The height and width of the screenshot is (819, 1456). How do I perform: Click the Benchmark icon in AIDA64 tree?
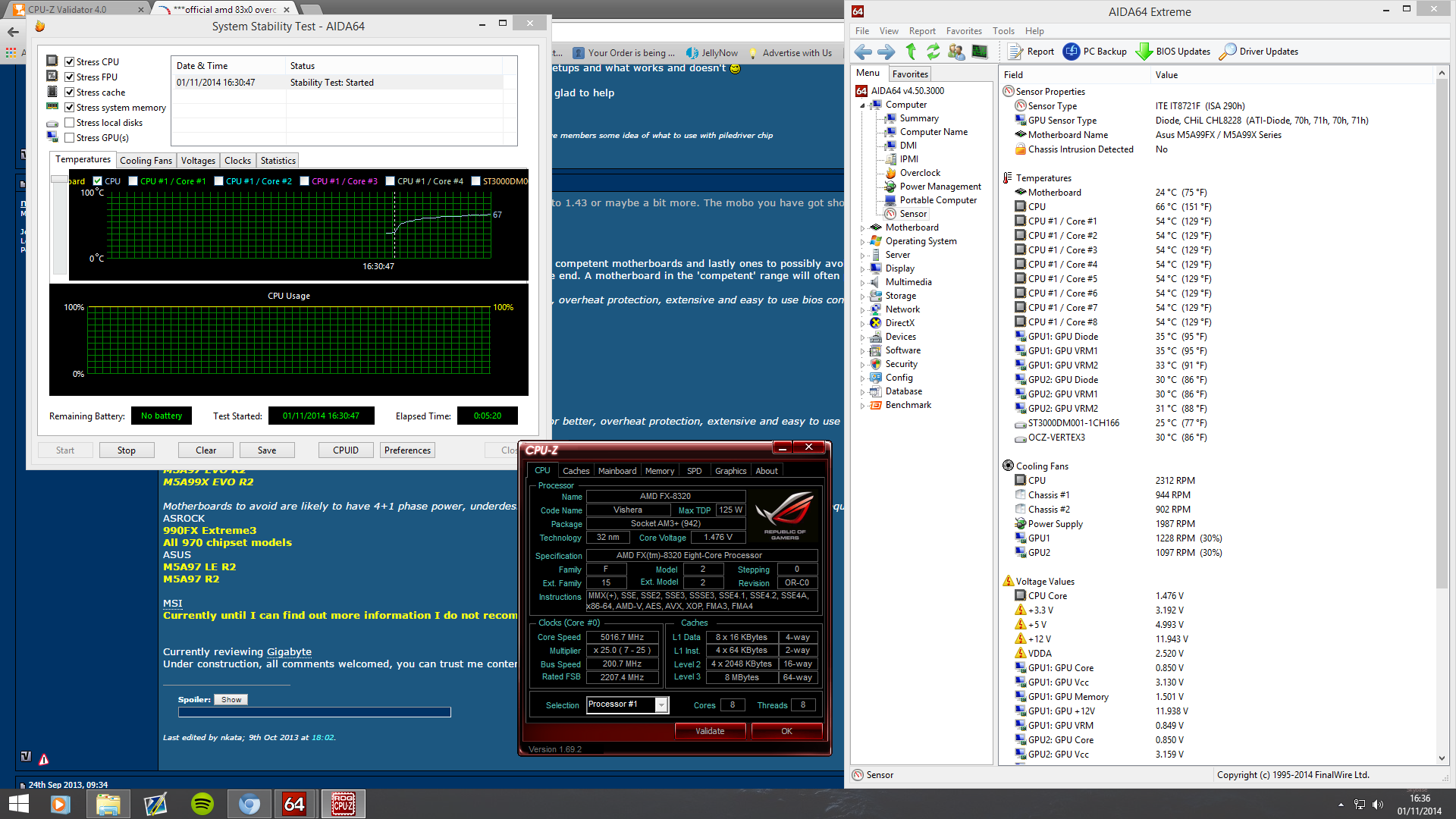pyautogui.click(x=876, y=405)
